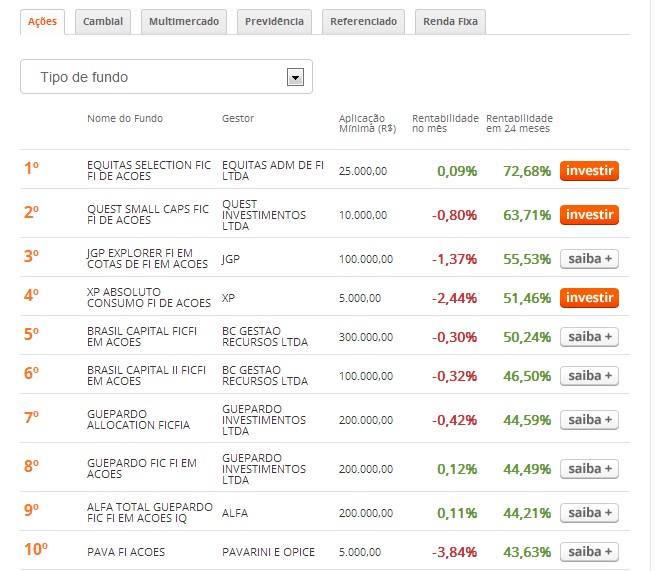Screen dimensions: 656x571
Task: Open the Referenciado tab
Action: pyautogui.click(x=364, y=22)
